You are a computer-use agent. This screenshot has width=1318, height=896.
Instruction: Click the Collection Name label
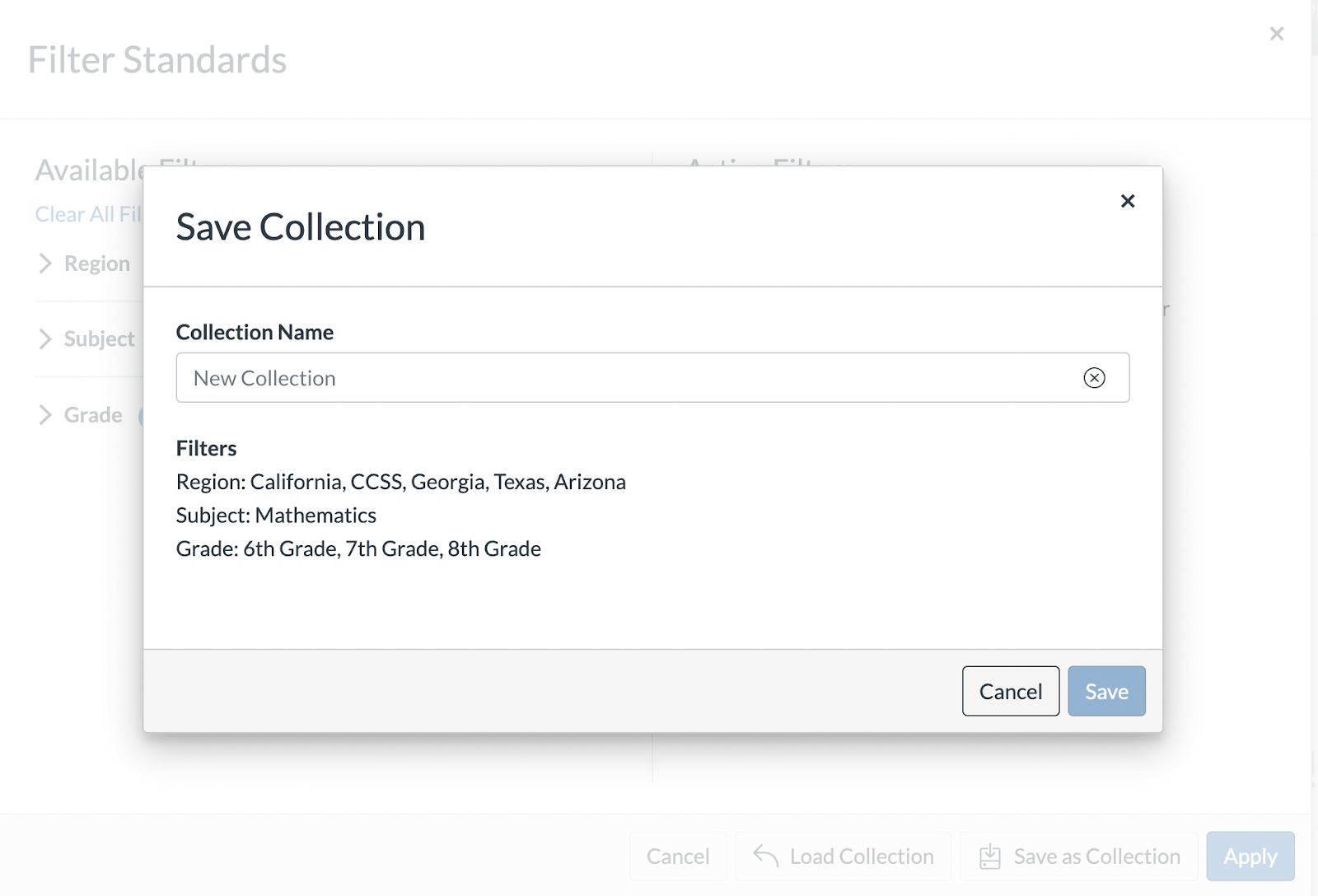coord(255,332)
